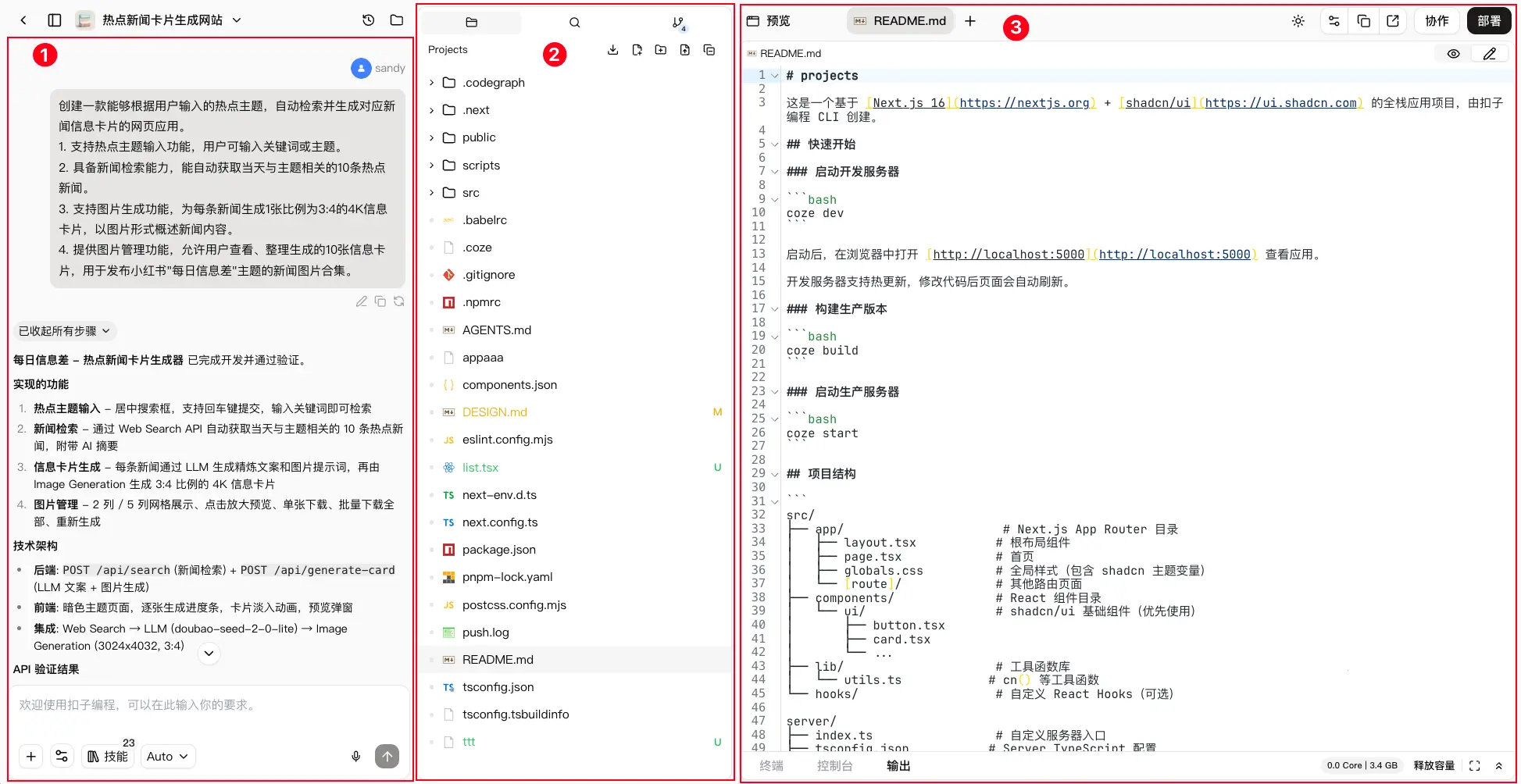The width and height of the screenshot is (1521, 784).
Task: Open the .gitignore file
Action: click(x=576, y=275)
